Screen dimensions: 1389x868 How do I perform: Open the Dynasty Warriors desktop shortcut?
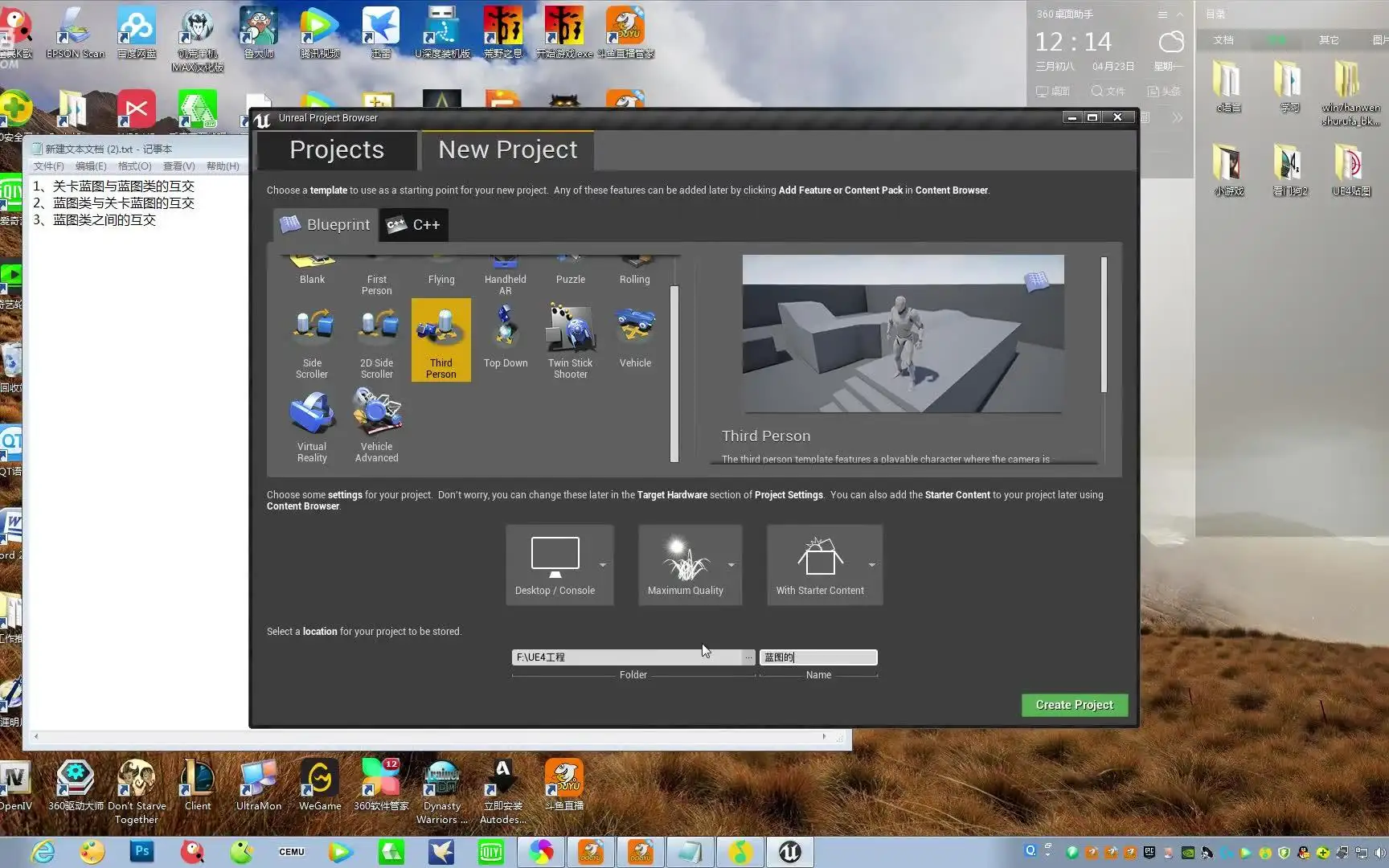coord(441,792)
